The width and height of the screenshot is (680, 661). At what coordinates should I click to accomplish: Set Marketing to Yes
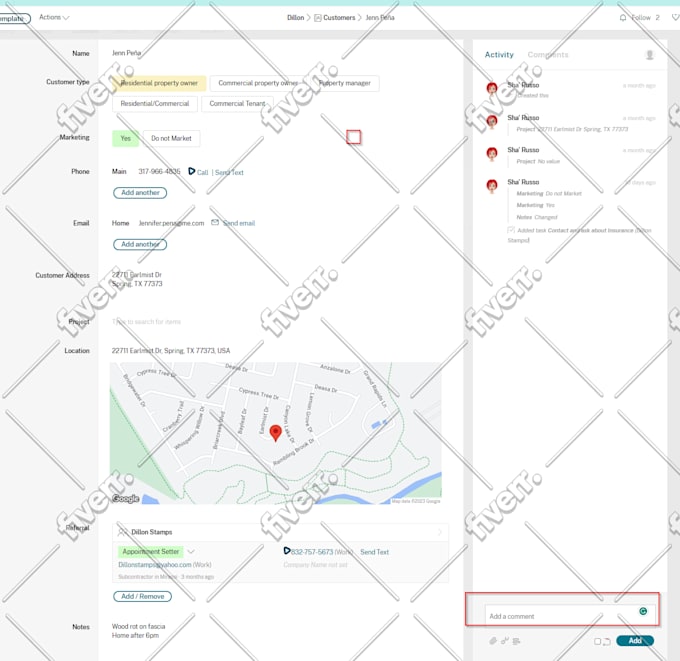pos(125,138)
